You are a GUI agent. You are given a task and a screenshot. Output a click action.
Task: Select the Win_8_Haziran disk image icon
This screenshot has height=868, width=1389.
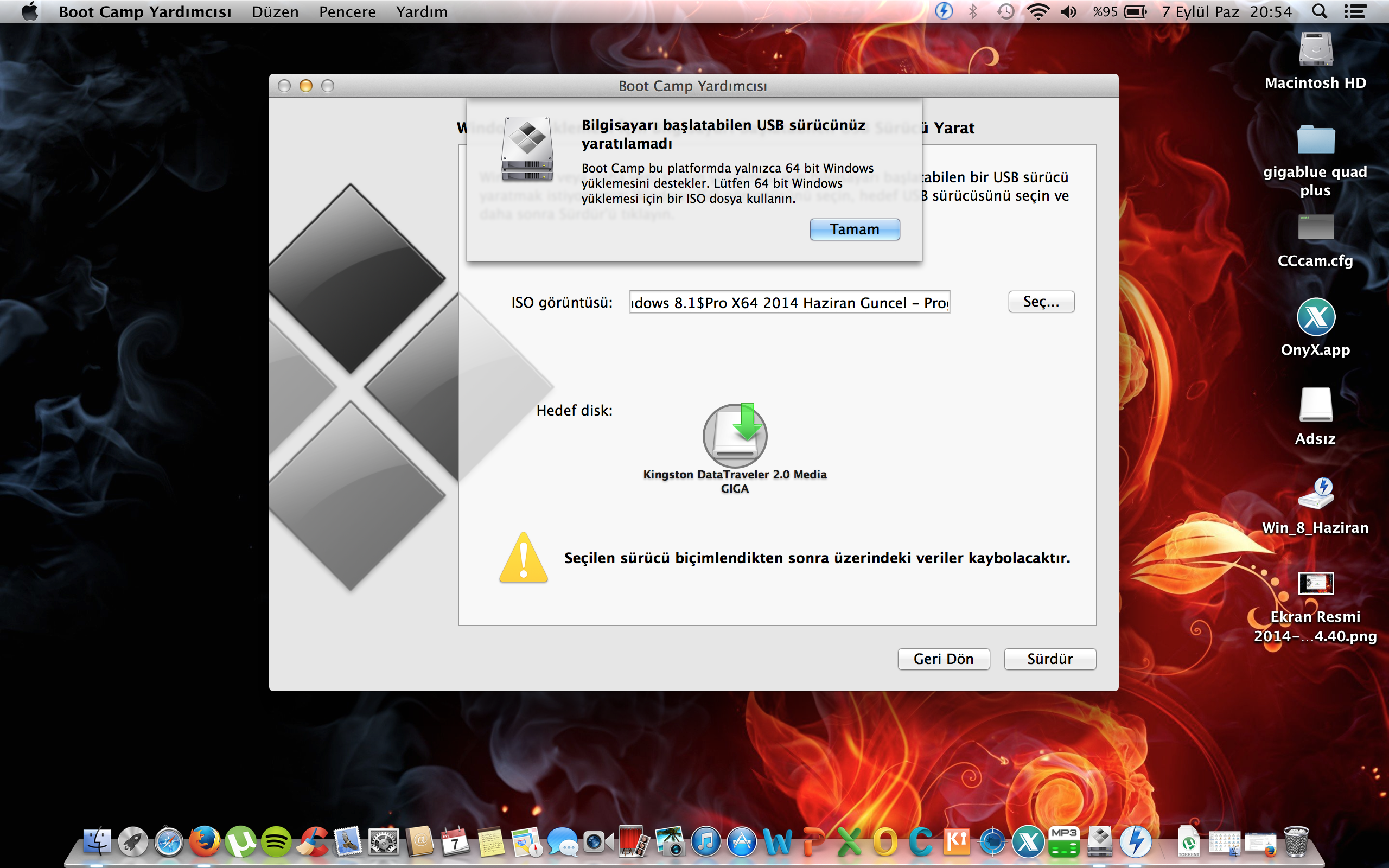point(1316,494)
